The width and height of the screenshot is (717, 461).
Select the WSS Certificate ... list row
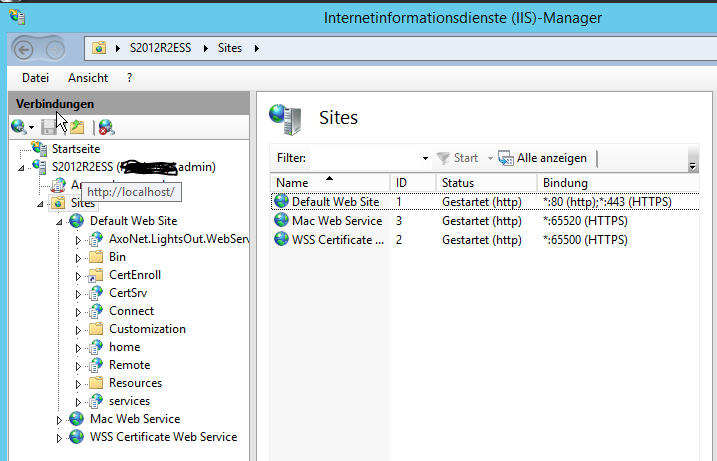pos(485,240)
